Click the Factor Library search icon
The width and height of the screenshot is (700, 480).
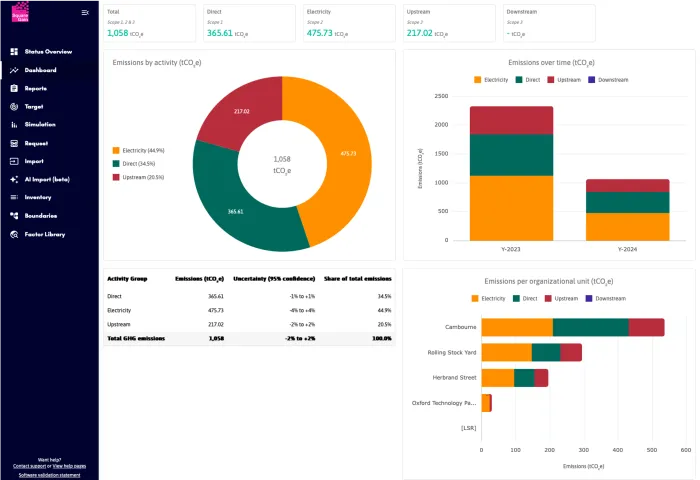pyautogui.click(x=14, y=234)
